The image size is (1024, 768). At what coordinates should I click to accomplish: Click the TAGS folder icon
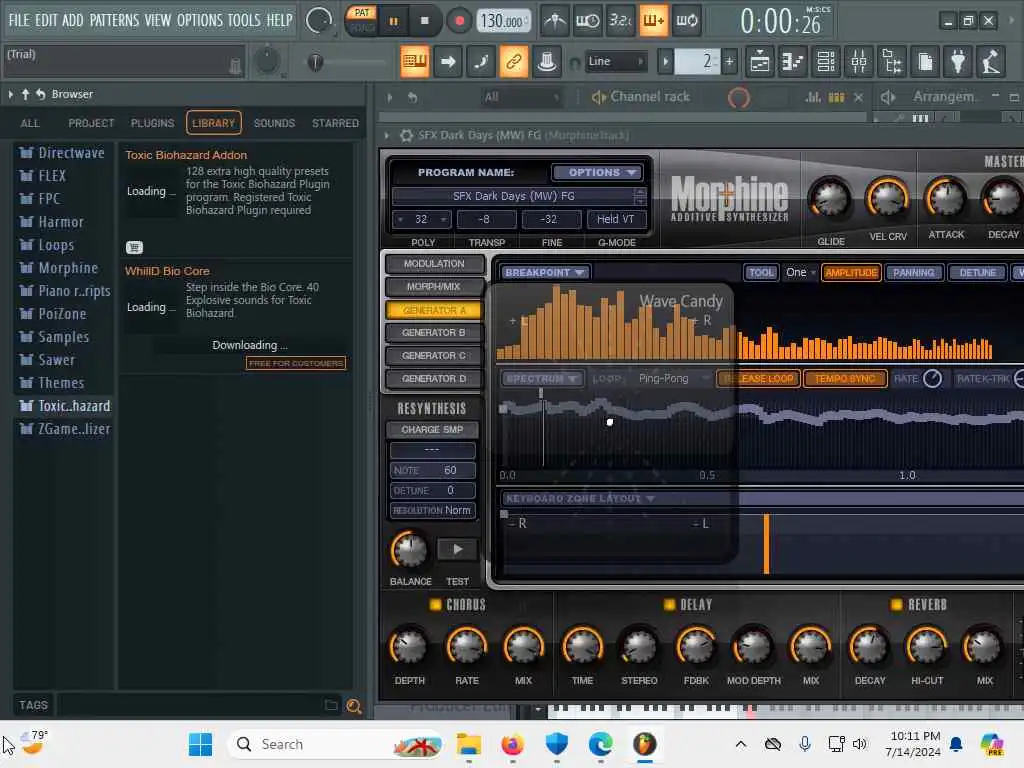click(x=331, y=705)
